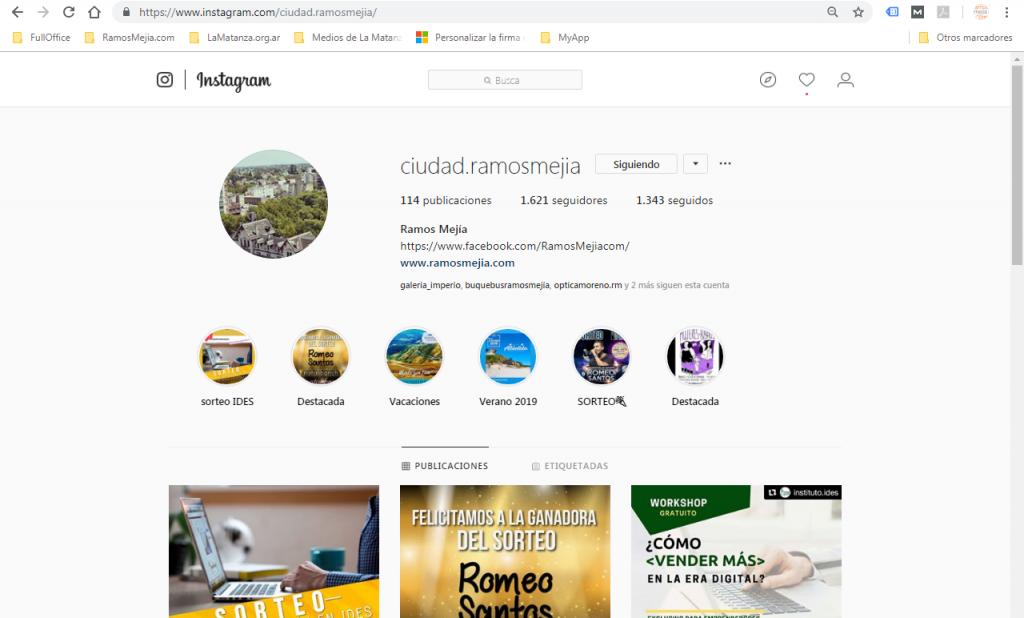
Task: Switch to the PUBLICACIONES tab
Action: click(x=445, y=466)
